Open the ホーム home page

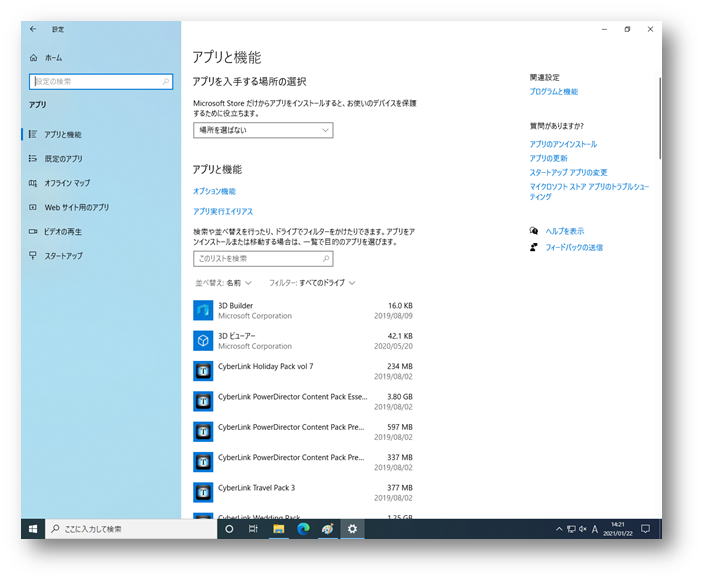(x=46, y=58)
